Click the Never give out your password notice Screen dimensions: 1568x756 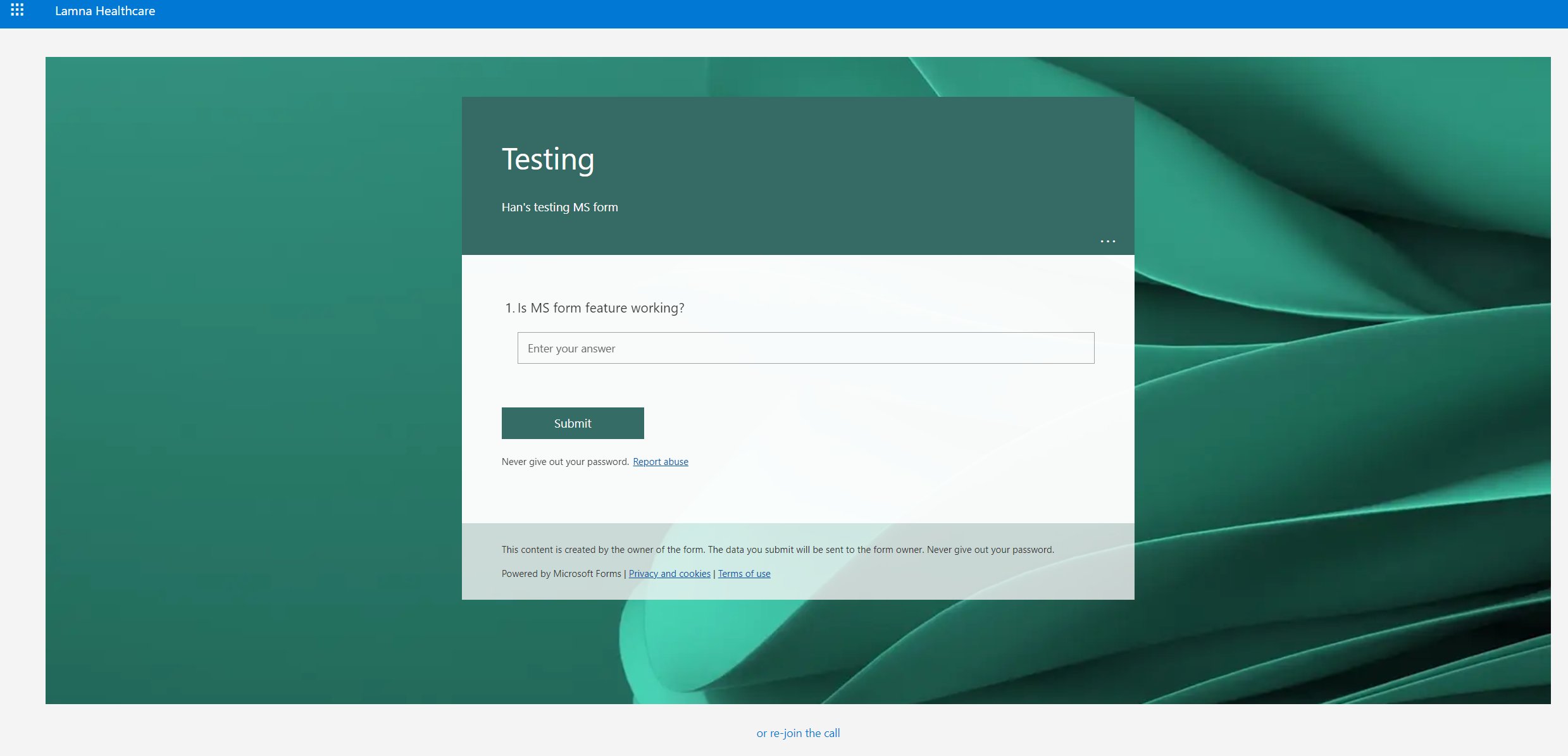coord(565,461)
